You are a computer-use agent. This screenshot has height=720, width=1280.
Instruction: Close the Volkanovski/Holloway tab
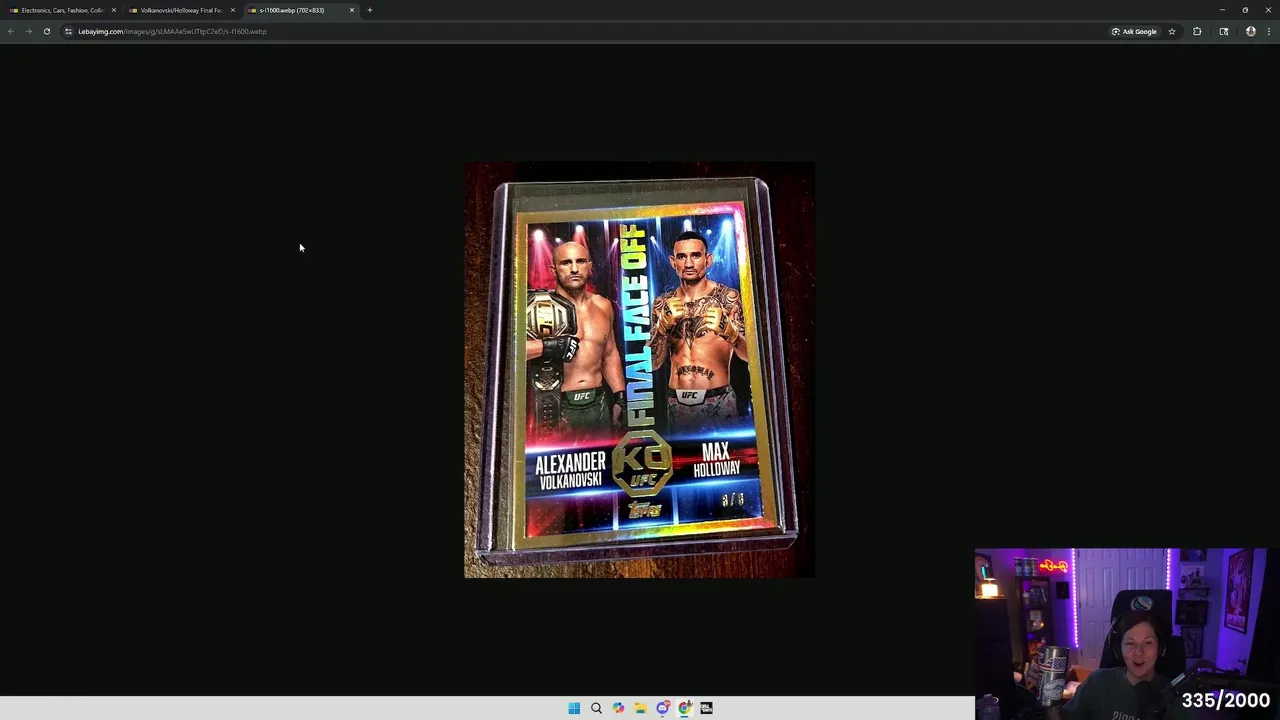tap(233, 10)
